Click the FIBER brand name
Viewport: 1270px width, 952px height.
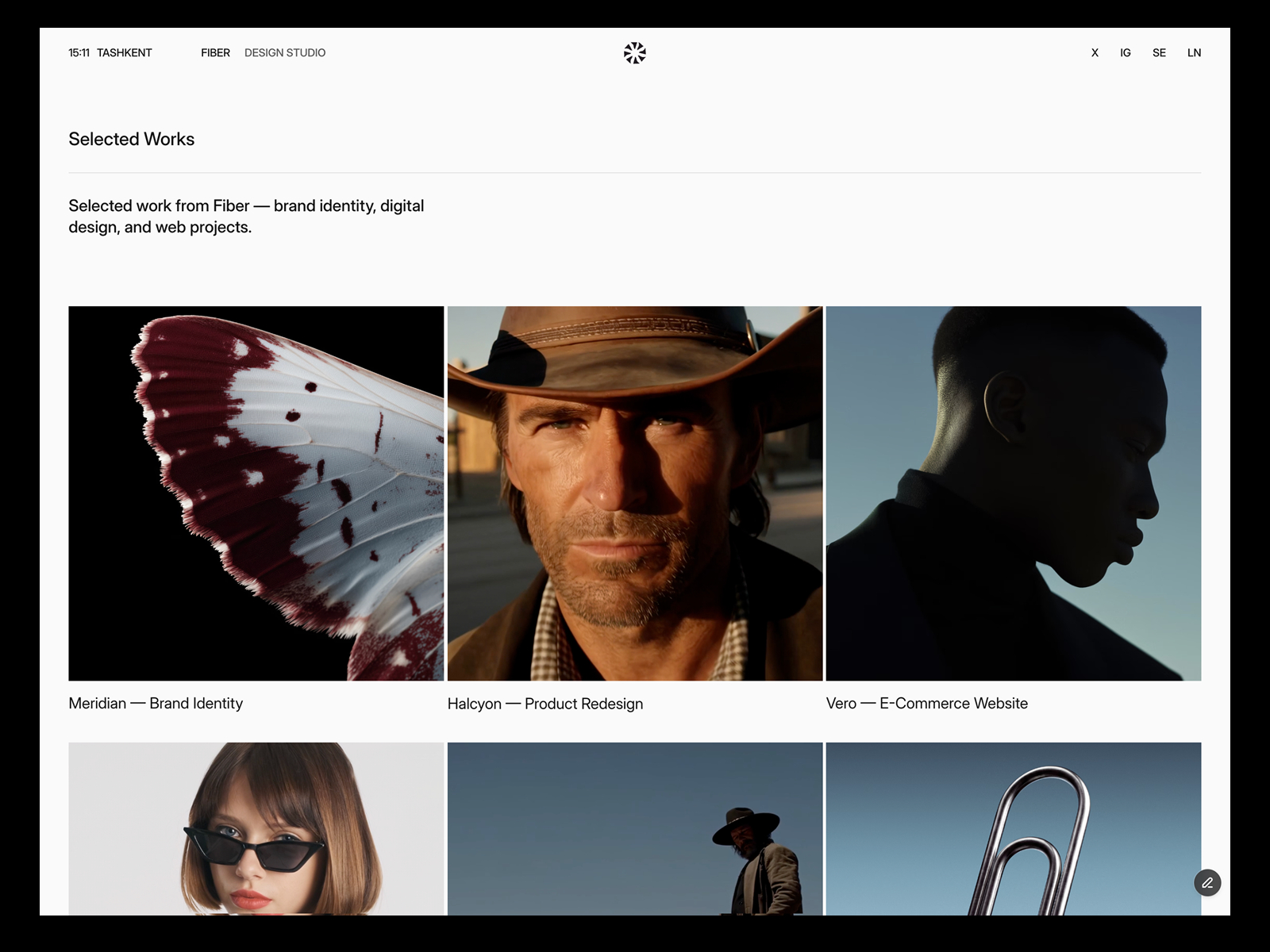click(215, 53)
